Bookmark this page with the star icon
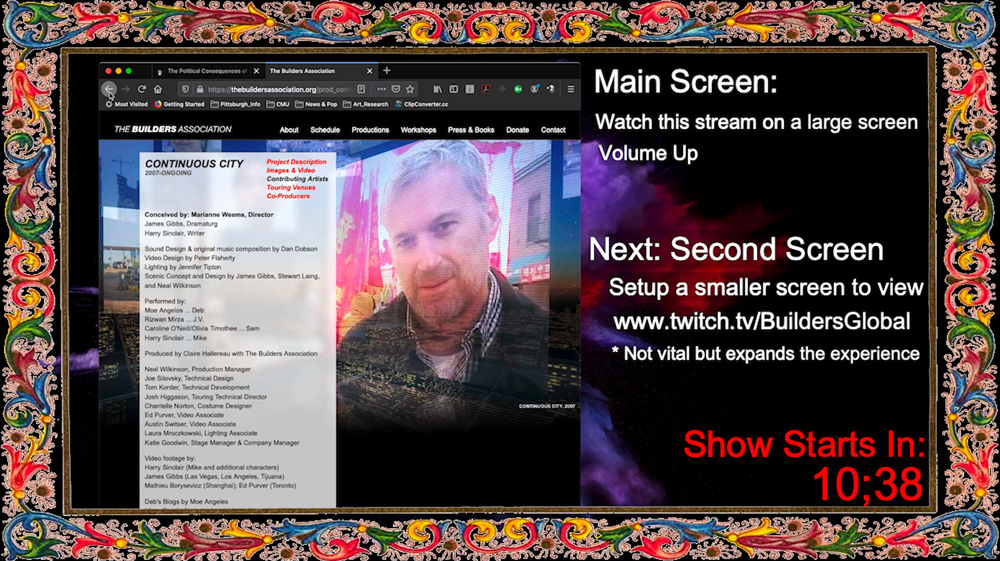Screen dimensions: 1000x561 pos(410,89)
